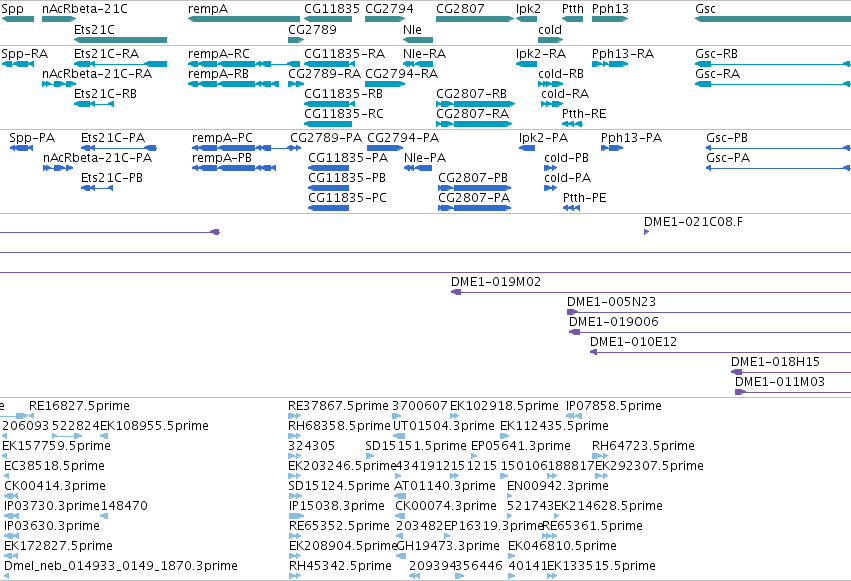Click the Ptth gene label
851x581 pixels.
click(573, 9)
